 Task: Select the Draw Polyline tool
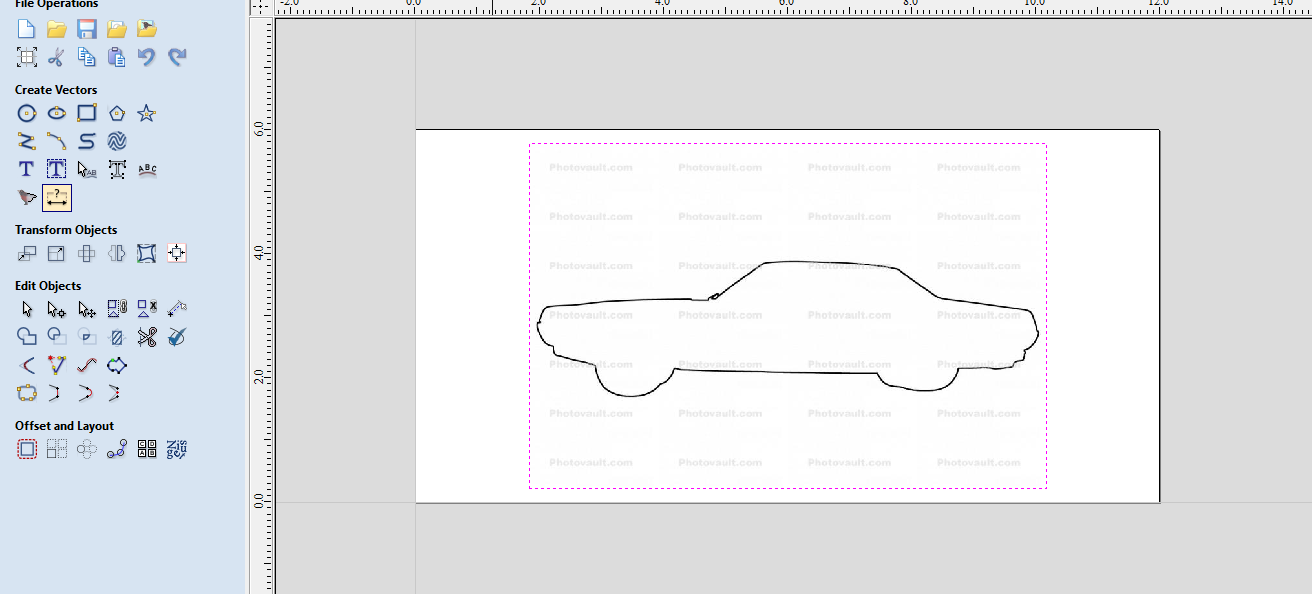27,141
